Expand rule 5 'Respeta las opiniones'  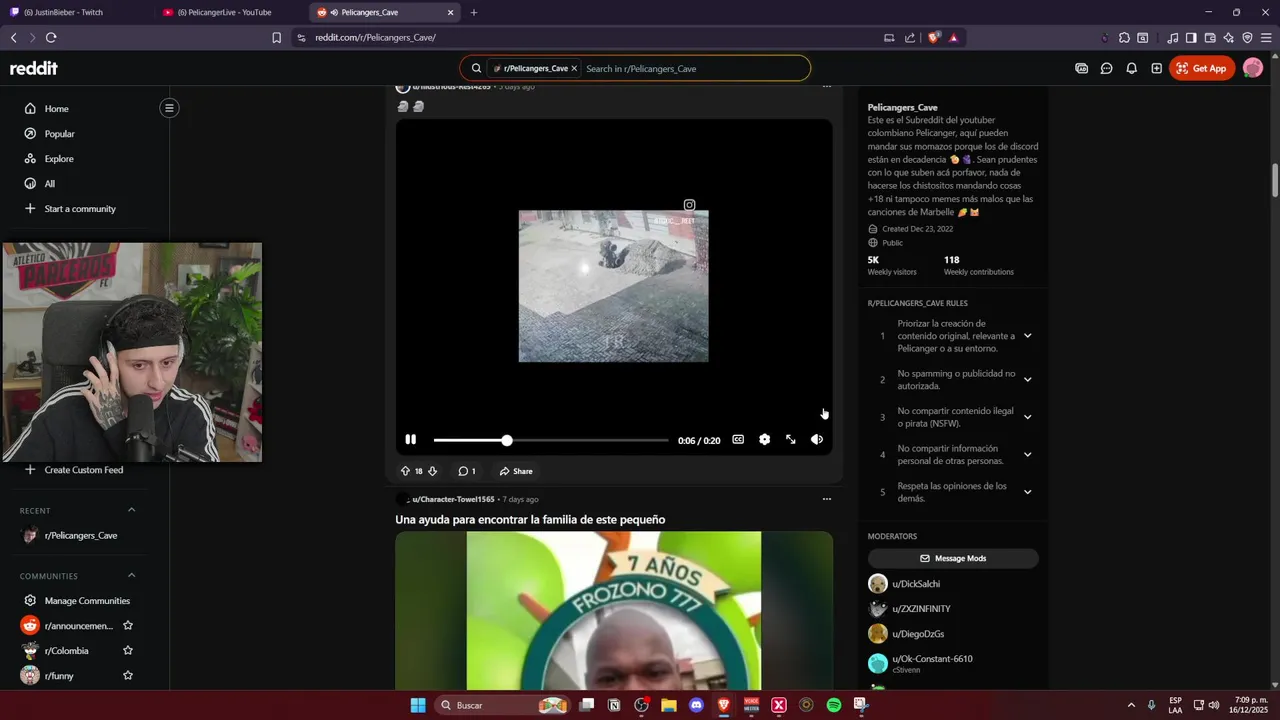1027,492
